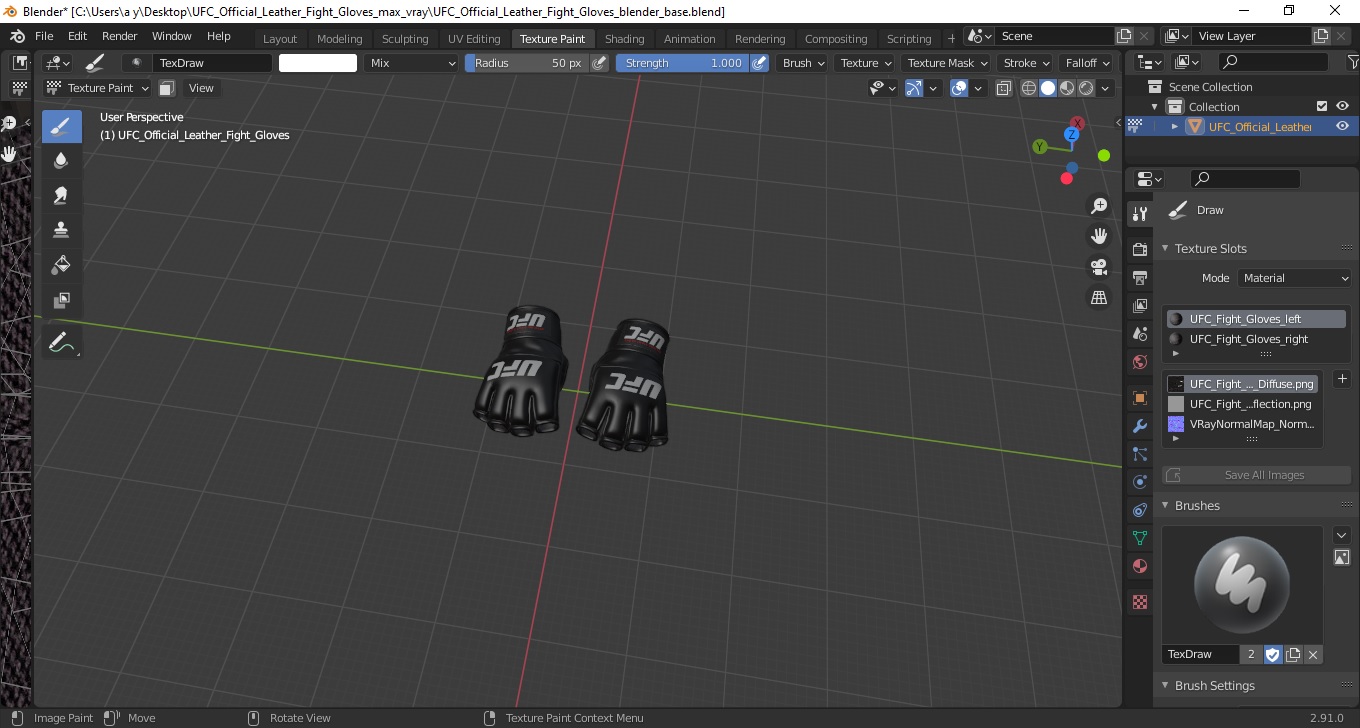Switch perspective/orthographic grid icon
This screenshot has width=1360, height=728.
pos(1099,297)
